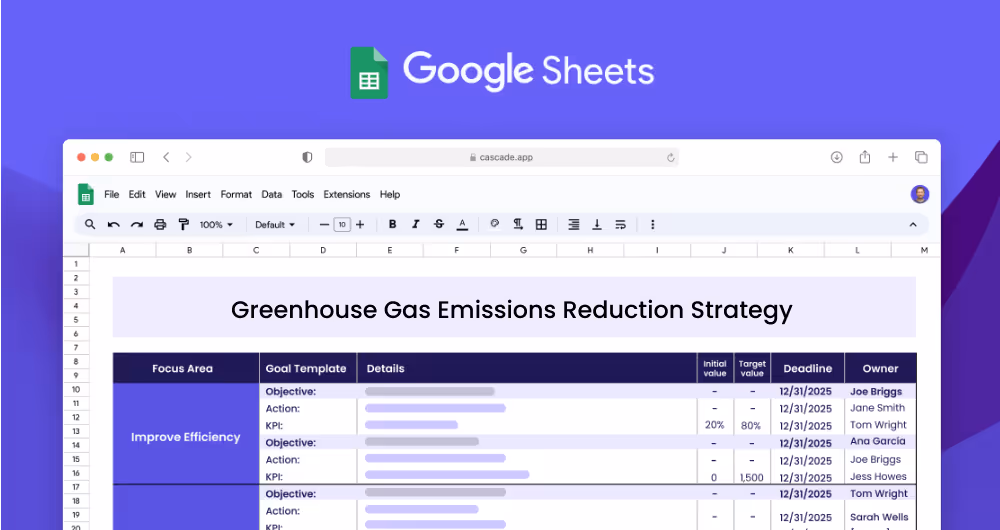Click the Goal Template header cell
The image size is (1000, 530).
309,368
